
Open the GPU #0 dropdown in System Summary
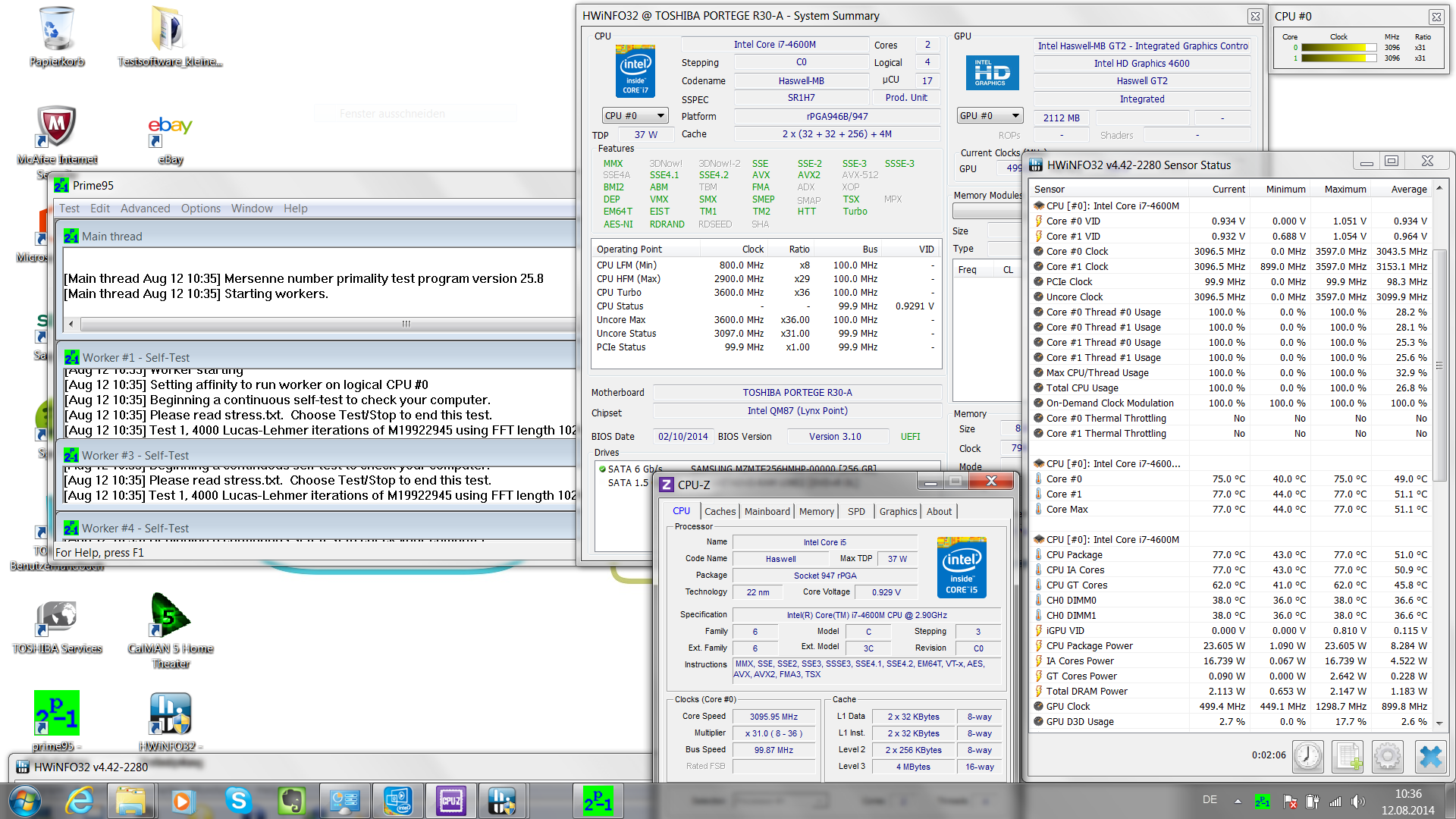pyautogui.click(x=990, y=116)
